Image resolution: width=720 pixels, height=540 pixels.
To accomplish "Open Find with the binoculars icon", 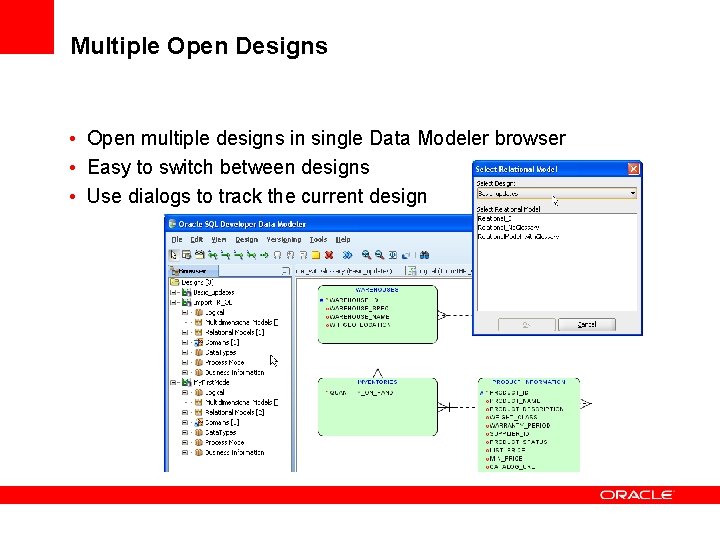I will (x=425, y=255).
